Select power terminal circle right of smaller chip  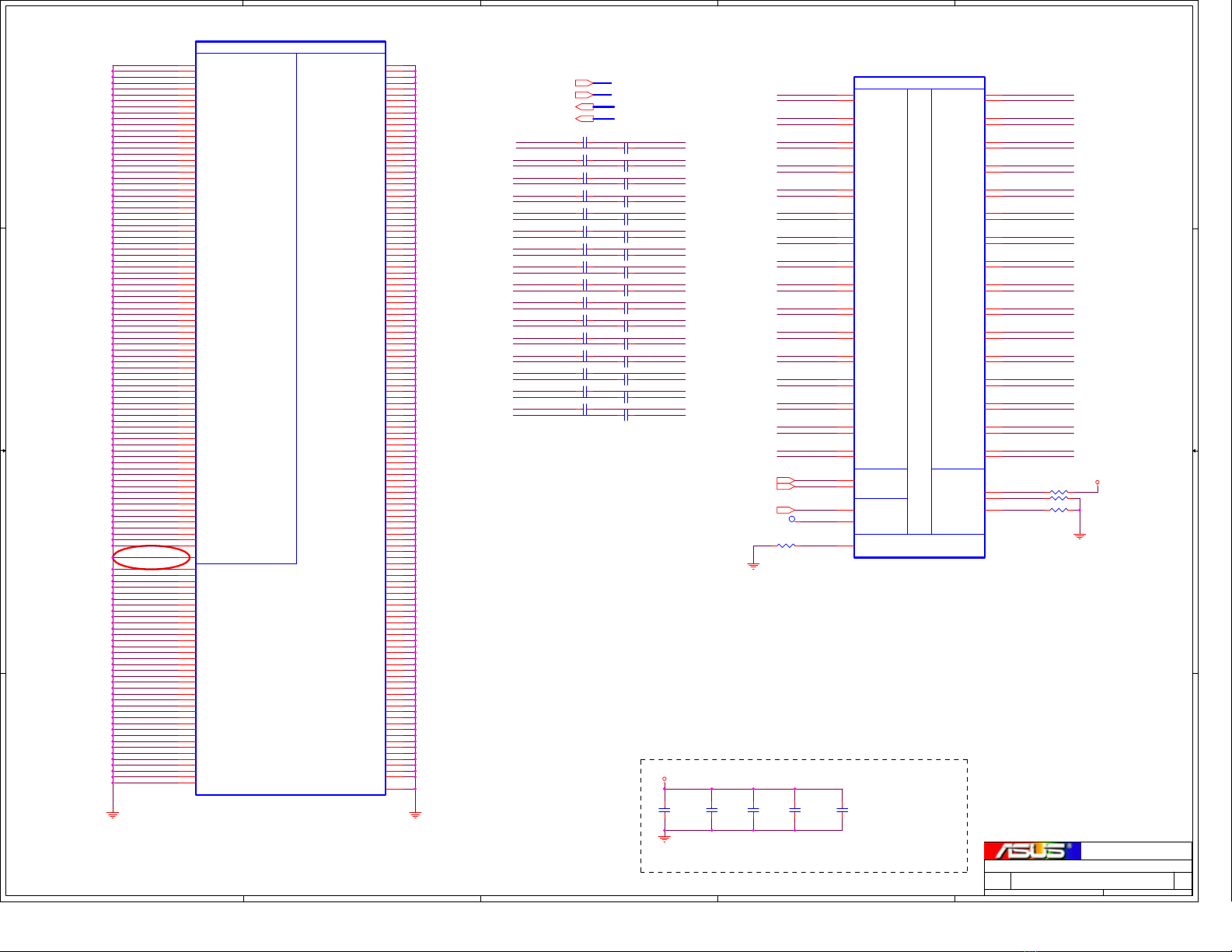(1098, 483)
